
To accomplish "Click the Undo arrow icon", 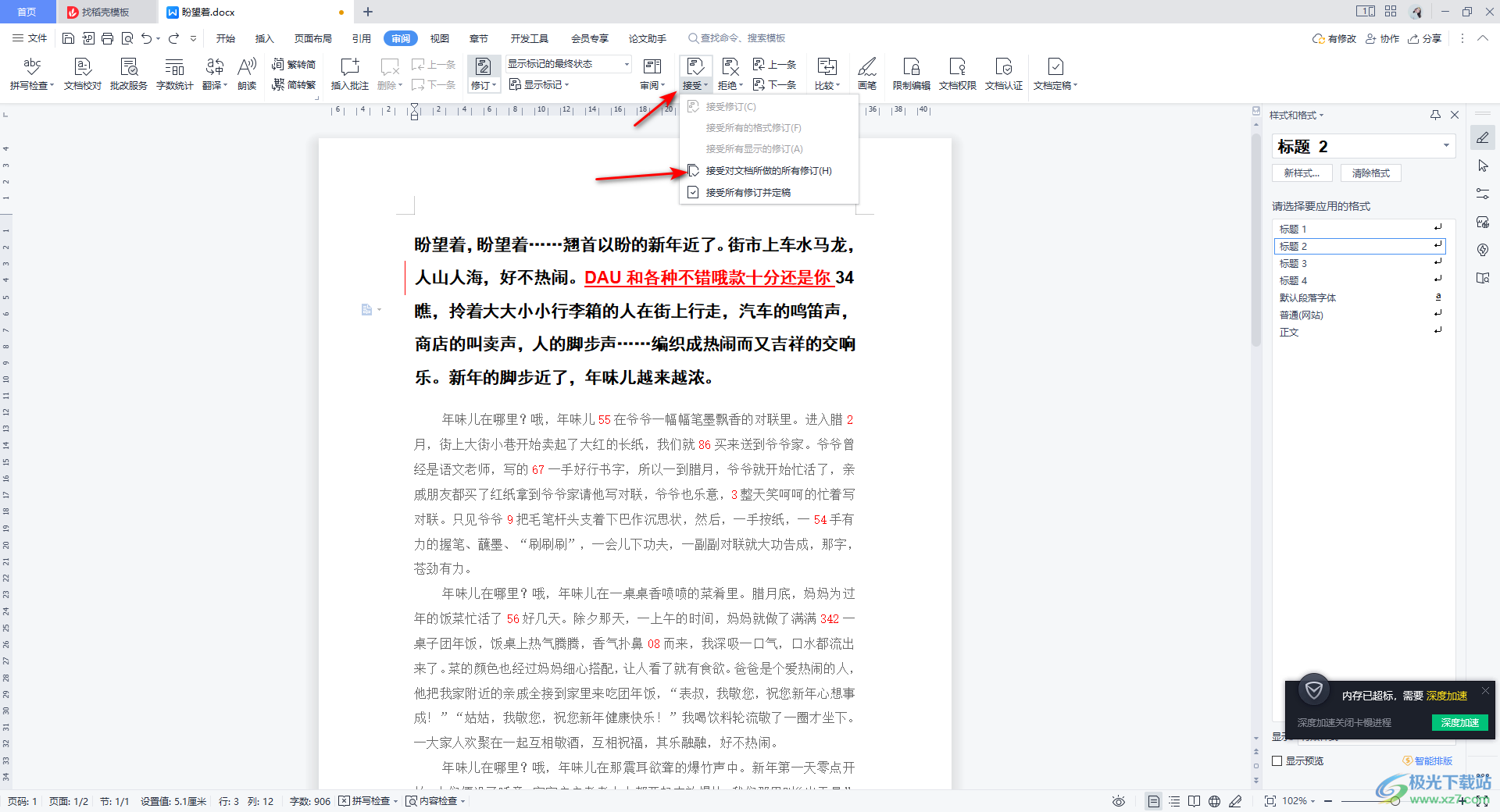I will [x=146, y=38].
